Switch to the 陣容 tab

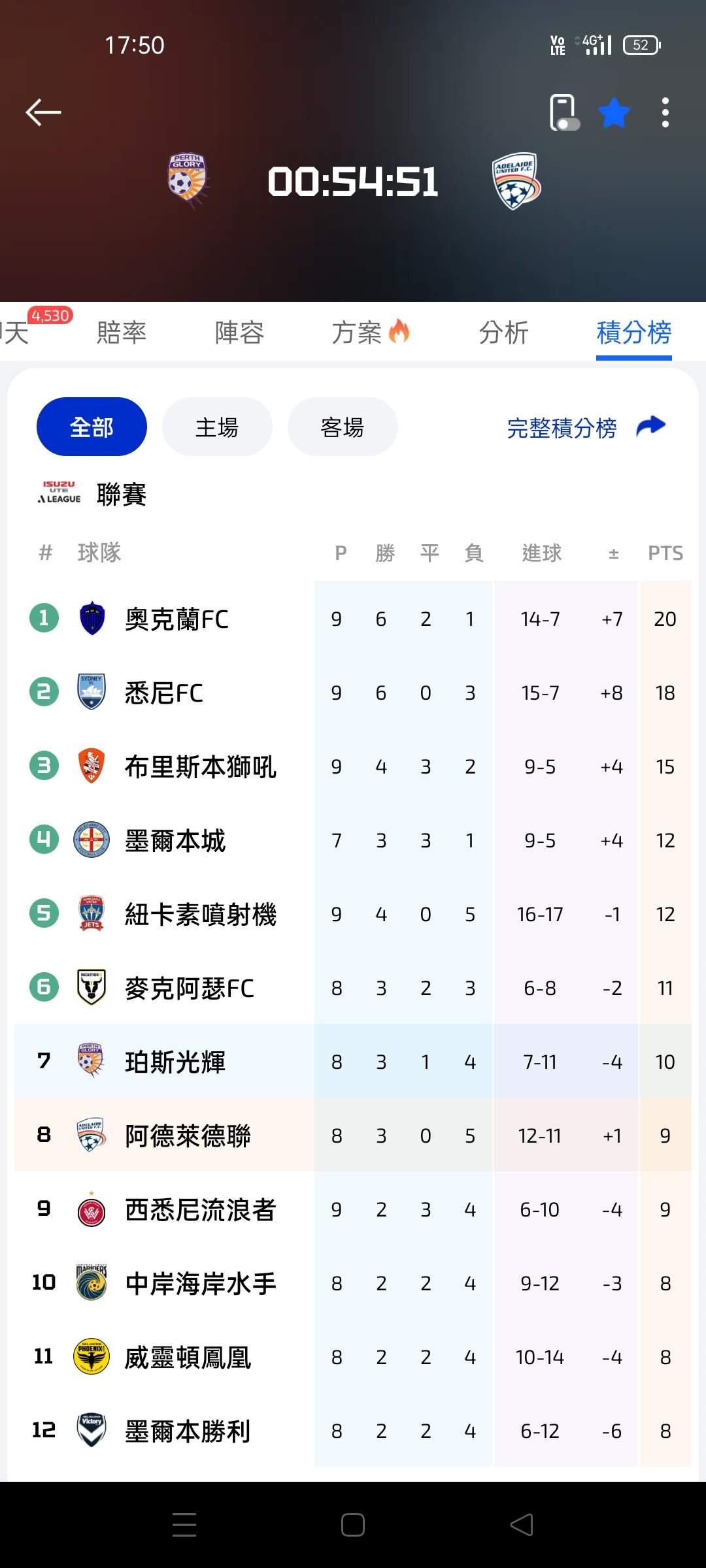[x=239, y=333]
